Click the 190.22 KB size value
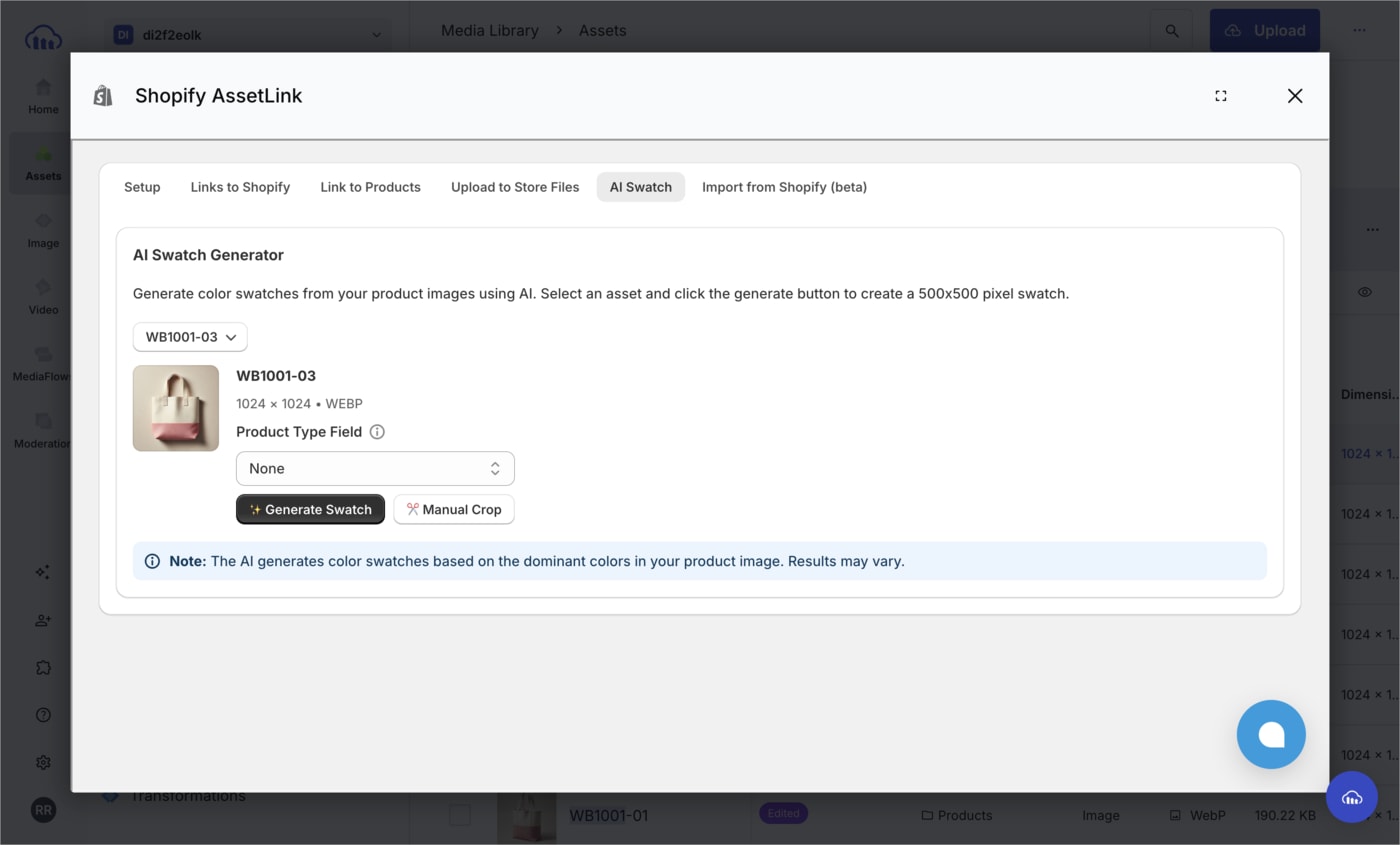This screenshot has height=845, width=1400. [x=1285, y=815]
